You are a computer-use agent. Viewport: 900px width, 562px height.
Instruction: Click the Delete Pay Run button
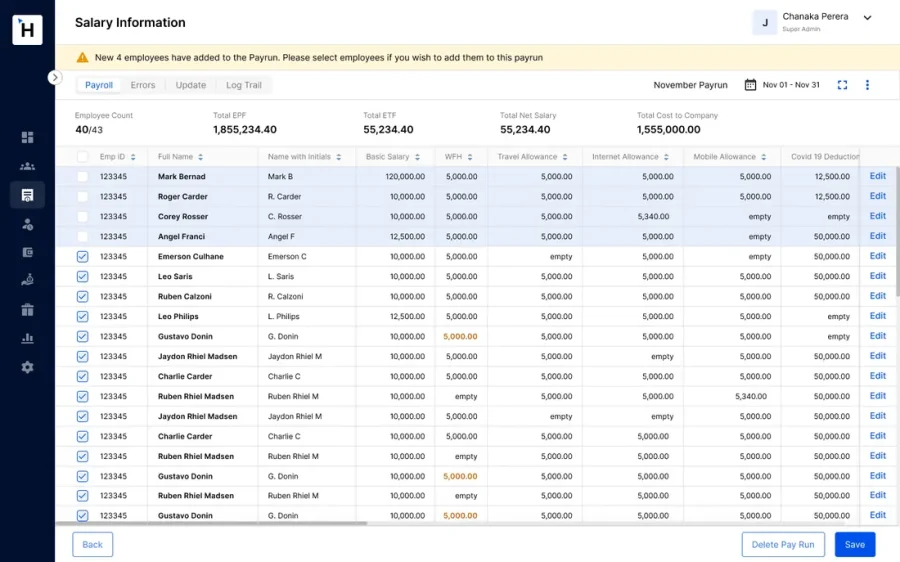point(783,544)
